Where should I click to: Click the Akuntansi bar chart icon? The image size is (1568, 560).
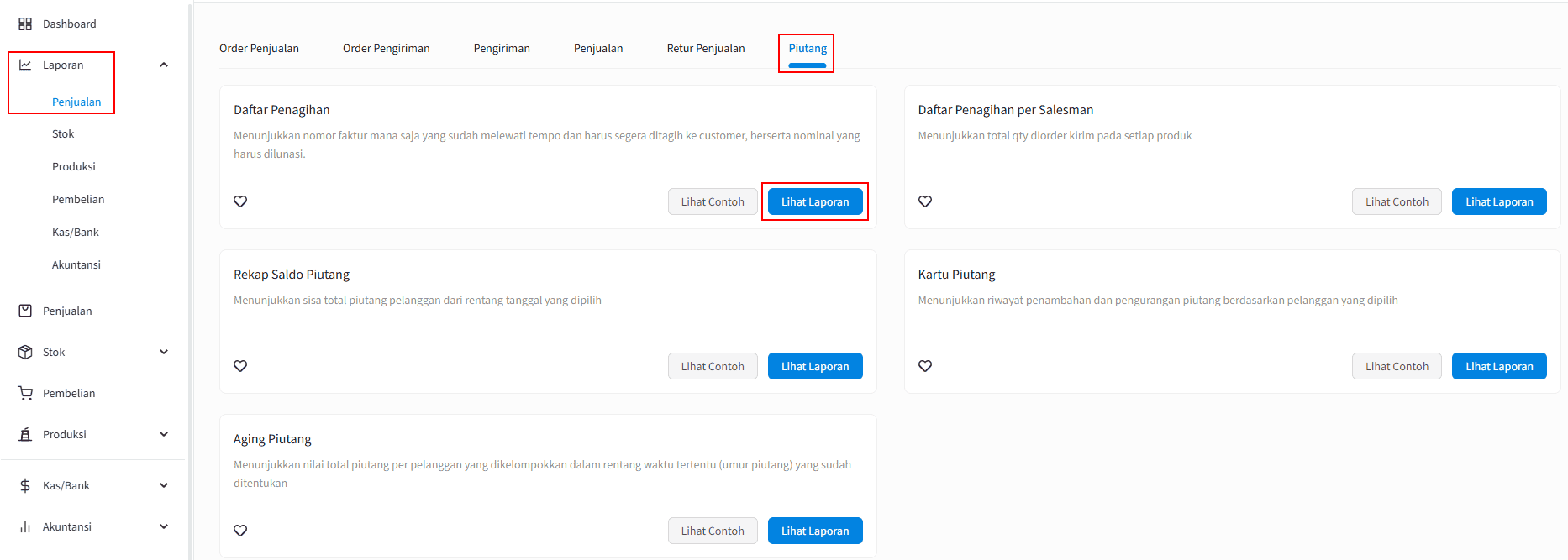25,526
